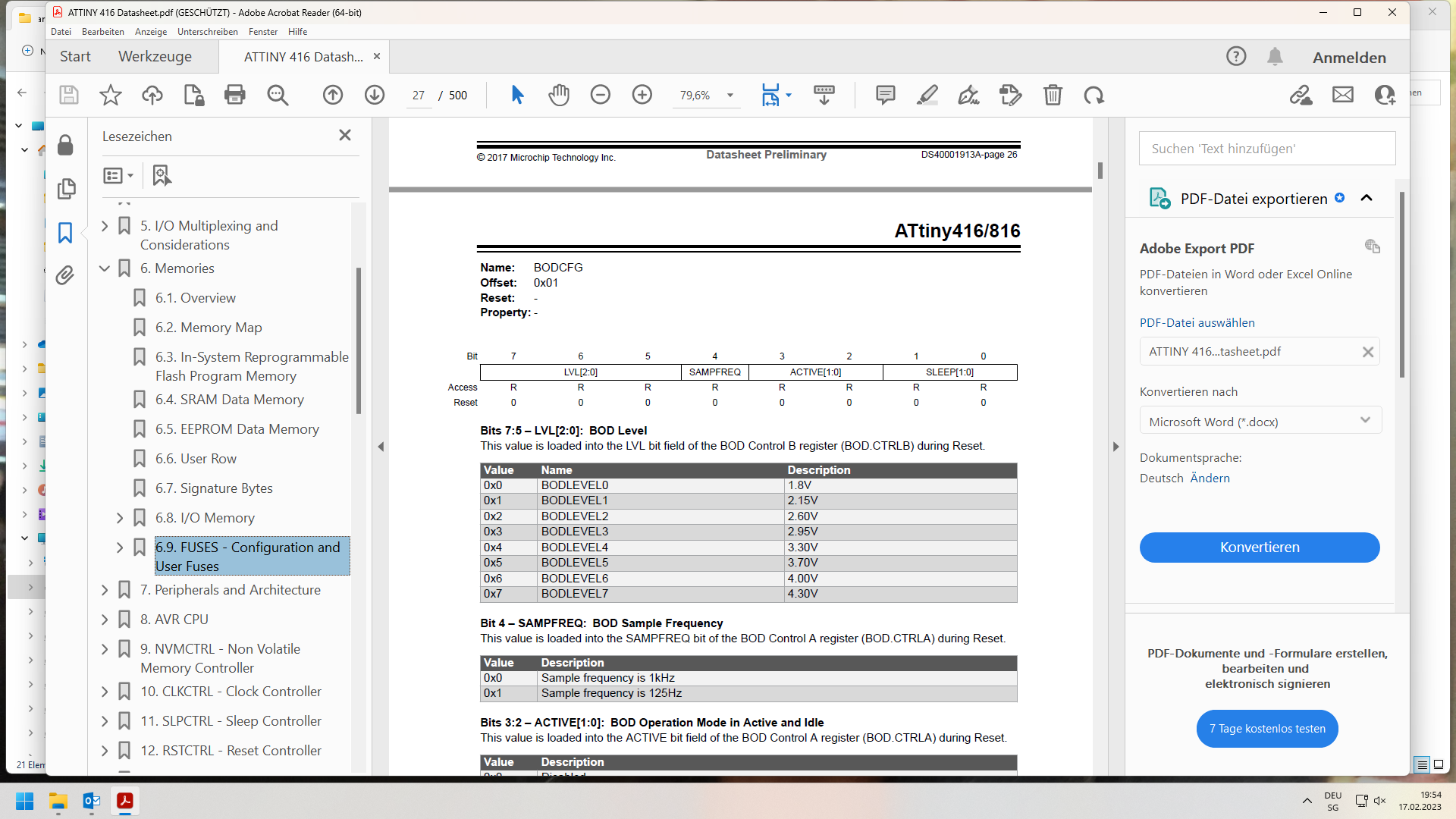Click the find current bookmark icon

[162, 175]
